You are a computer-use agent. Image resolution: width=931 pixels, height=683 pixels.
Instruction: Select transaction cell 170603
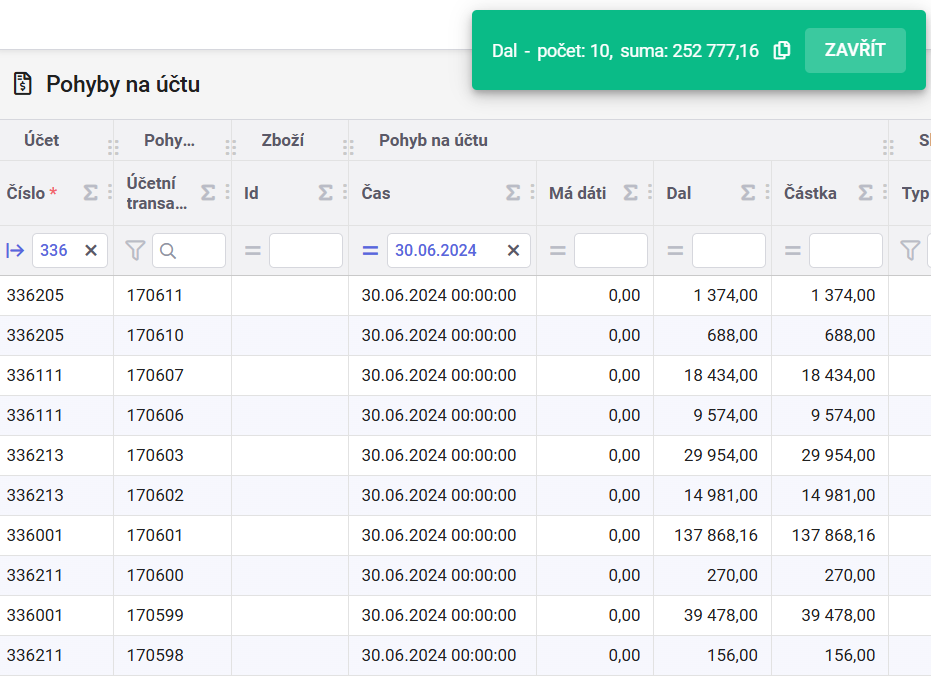(172, 456)
